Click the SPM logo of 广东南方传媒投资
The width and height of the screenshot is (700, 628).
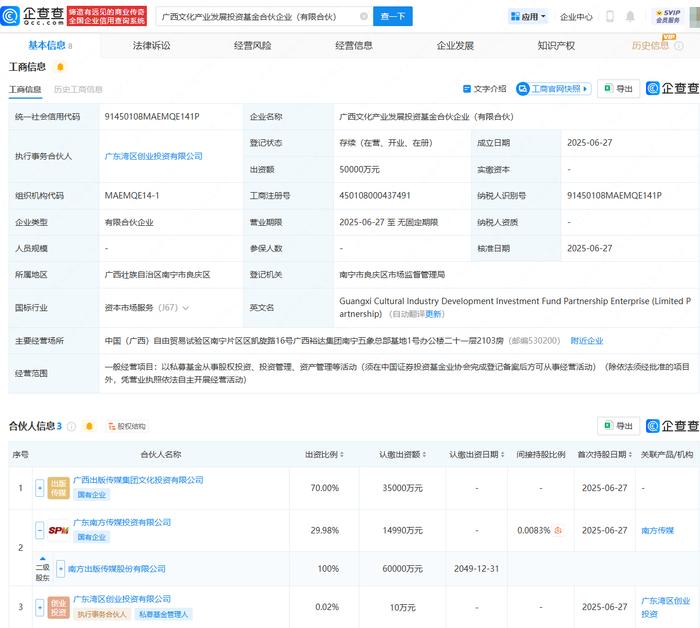click(58, 530)
